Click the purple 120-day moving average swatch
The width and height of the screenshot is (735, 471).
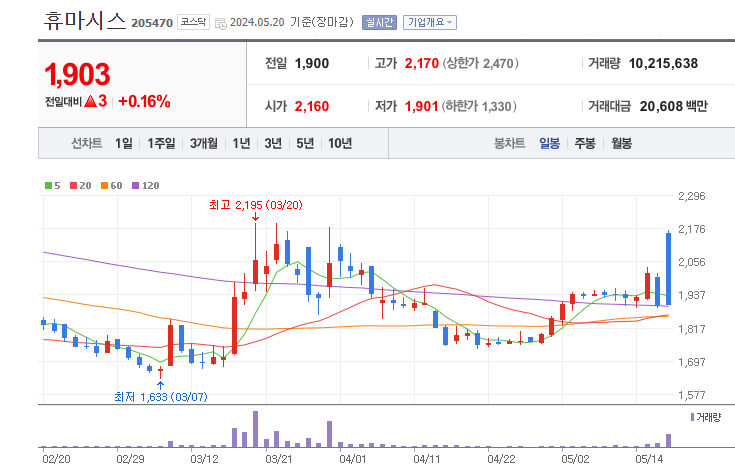tap(135, 186)
